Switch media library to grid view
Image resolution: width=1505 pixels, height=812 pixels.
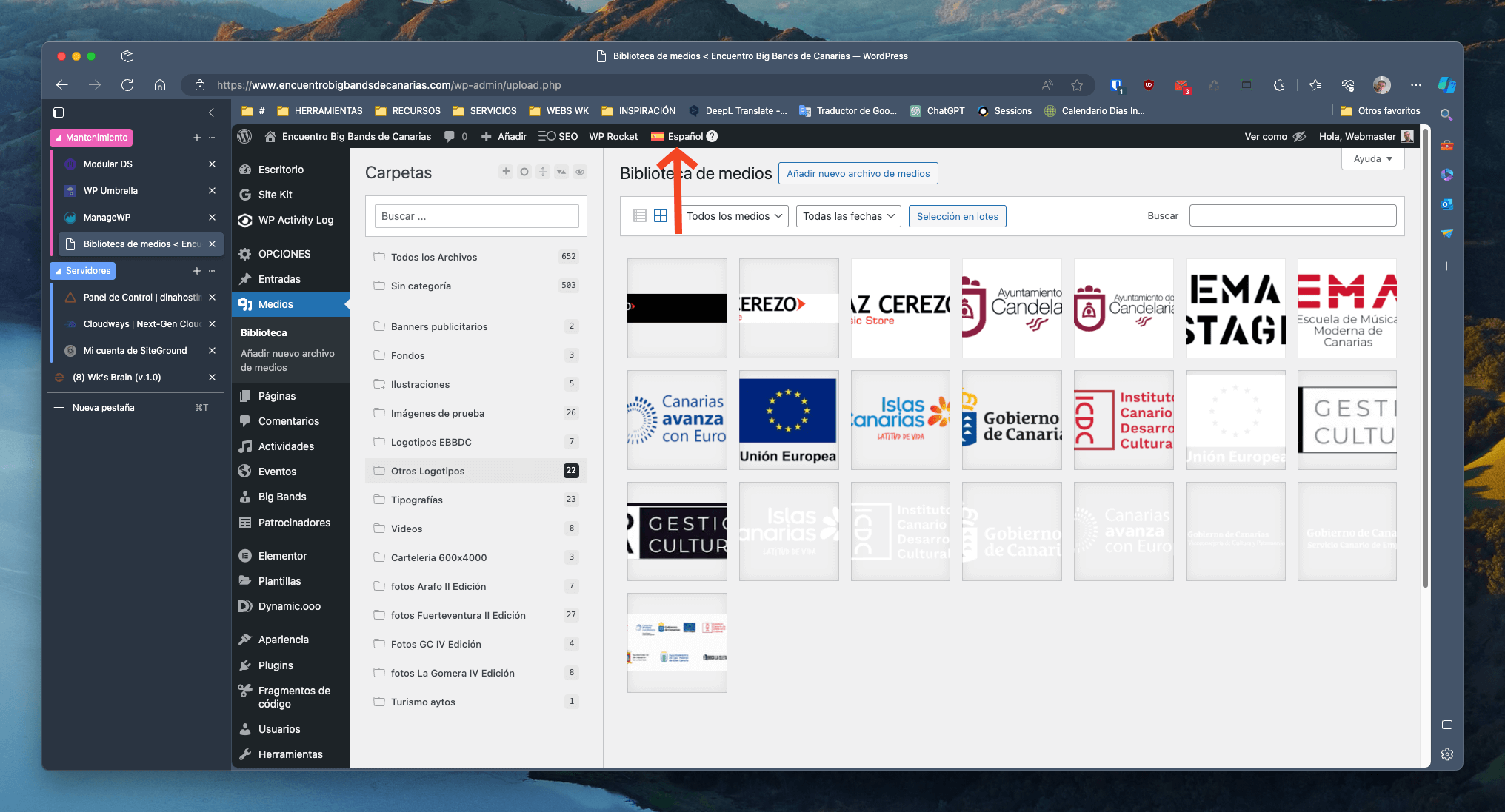point(661,215)
